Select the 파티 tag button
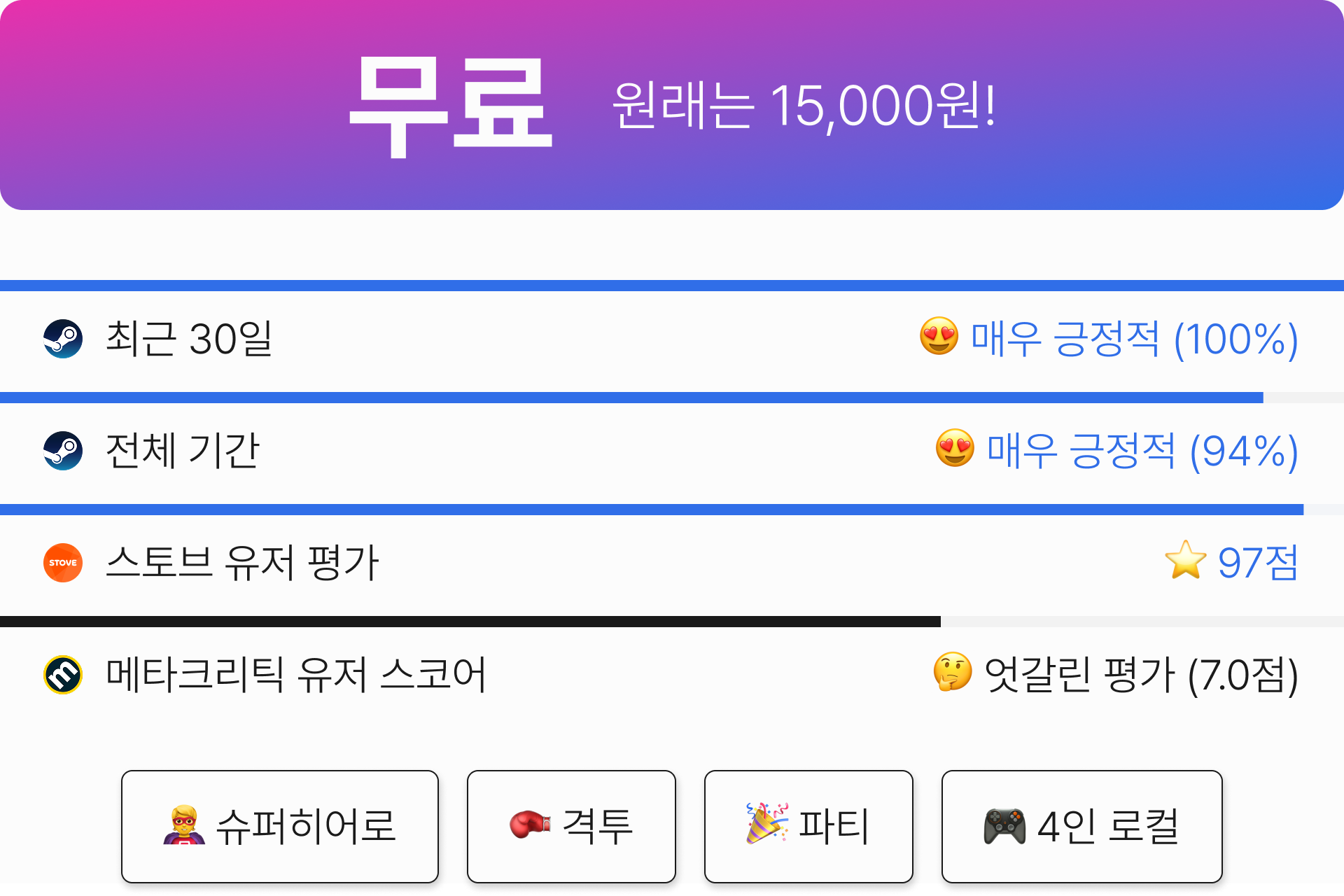 [808, 827]
